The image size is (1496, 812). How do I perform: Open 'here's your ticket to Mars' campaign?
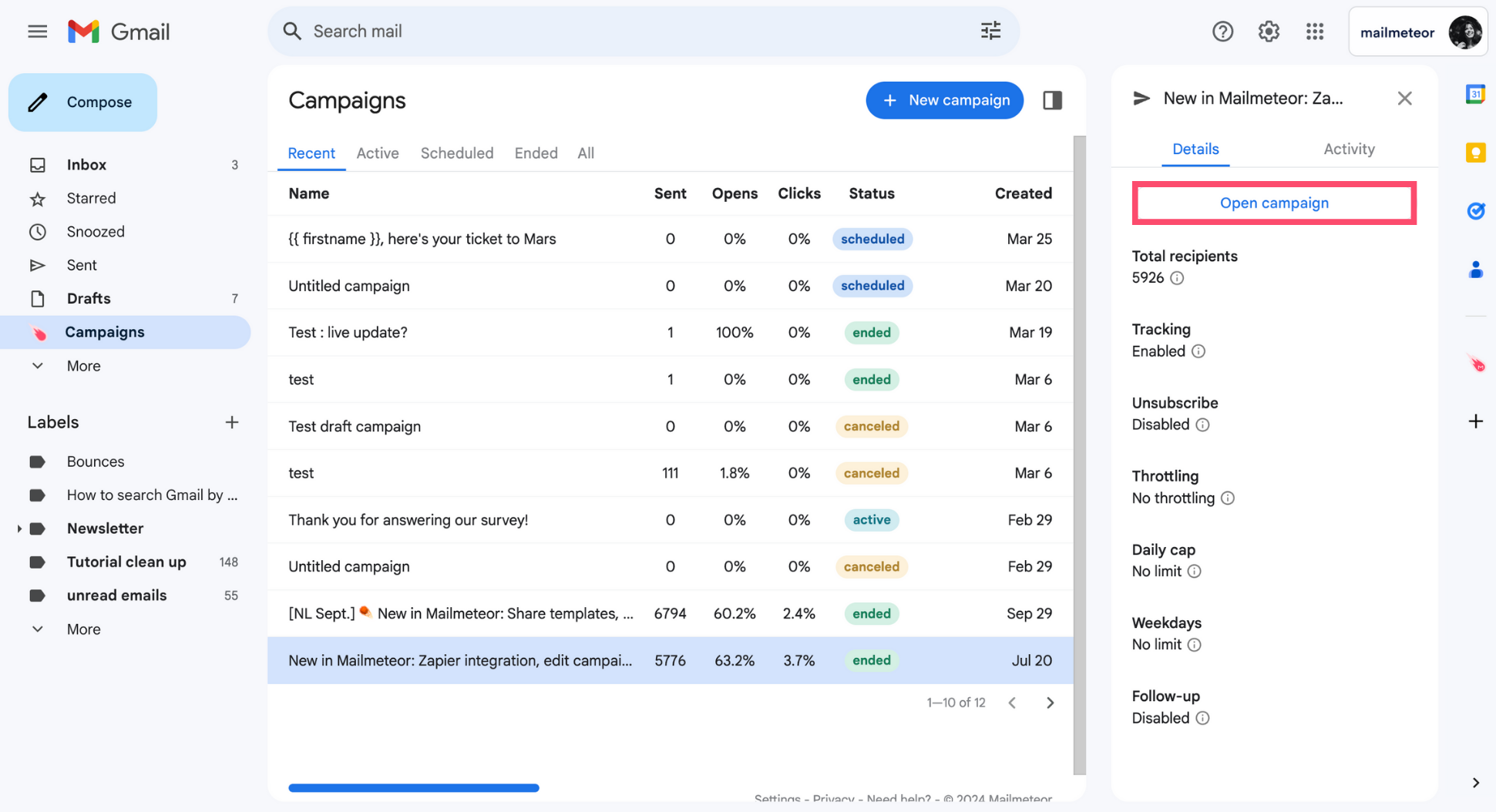coord(670,239)
